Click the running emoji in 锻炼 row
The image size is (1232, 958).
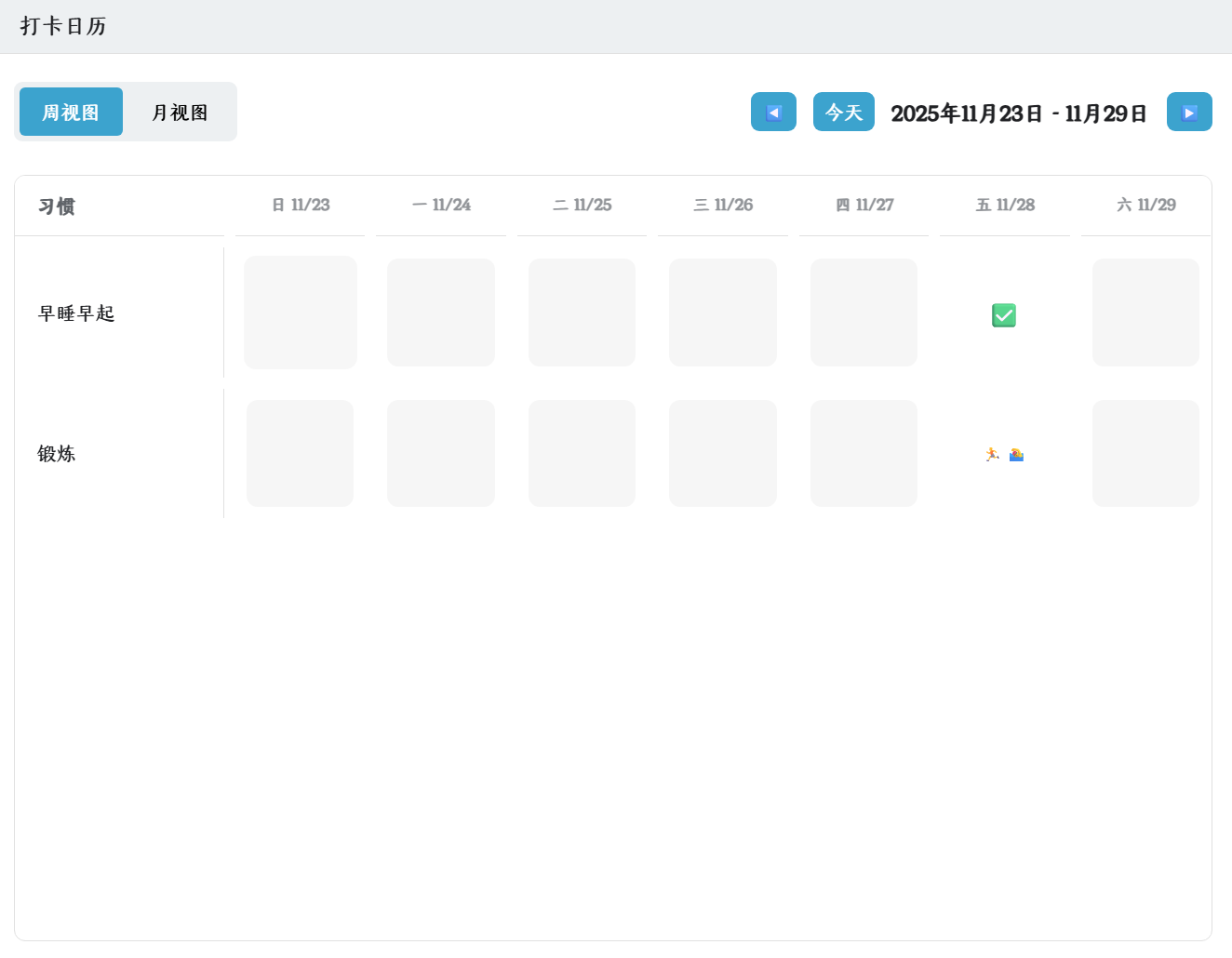pyautogui.click(x=992, y=454)
